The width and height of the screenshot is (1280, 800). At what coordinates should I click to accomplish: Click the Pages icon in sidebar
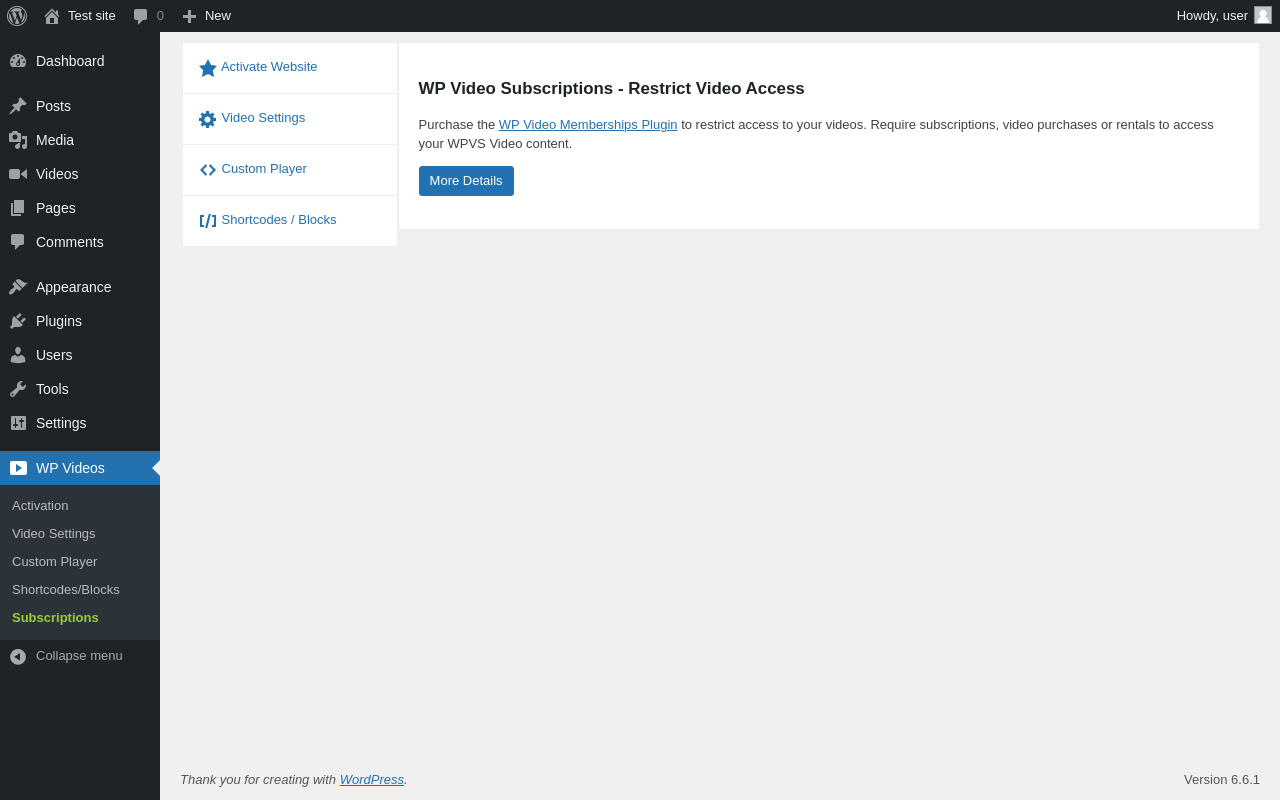[x=18, y=208]
